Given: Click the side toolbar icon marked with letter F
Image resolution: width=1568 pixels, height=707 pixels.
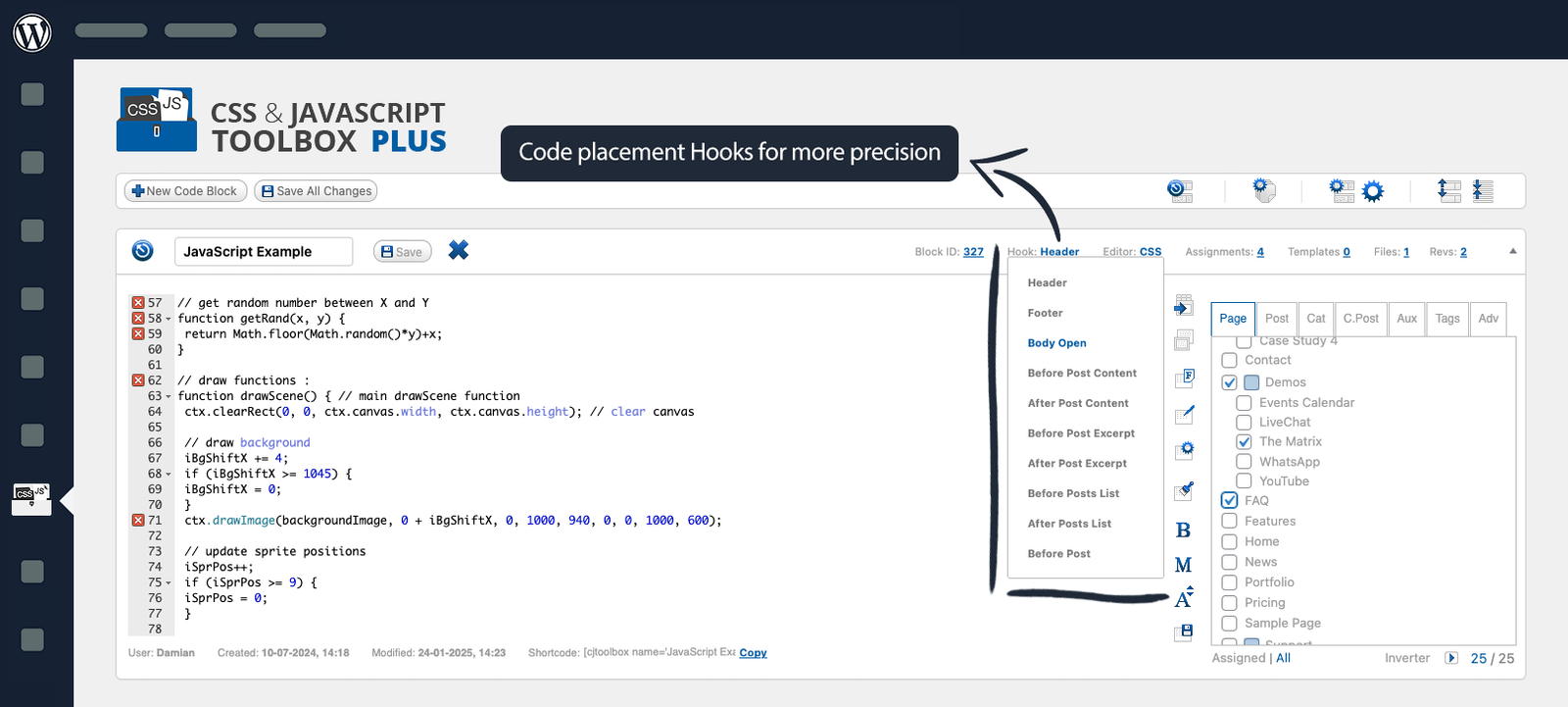Looking at the screenshot, I should coord(1184,378).
